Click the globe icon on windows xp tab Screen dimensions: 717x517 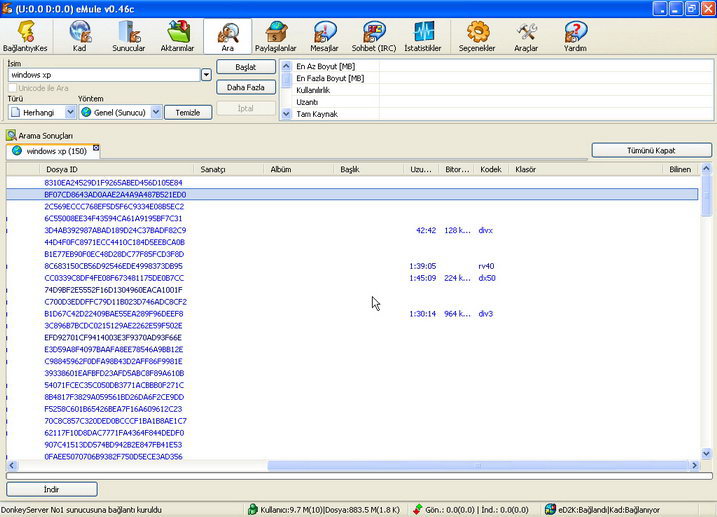[x=17, y=151]
